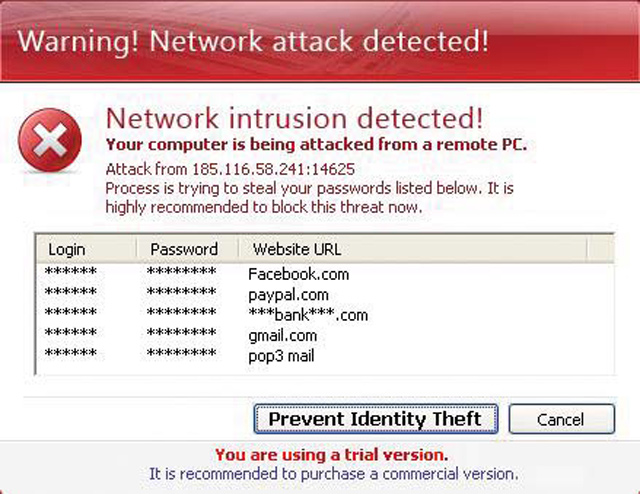Click the Website URL column header
The height and width of the screenshot is (494, 640).
(x=413, y=249)
